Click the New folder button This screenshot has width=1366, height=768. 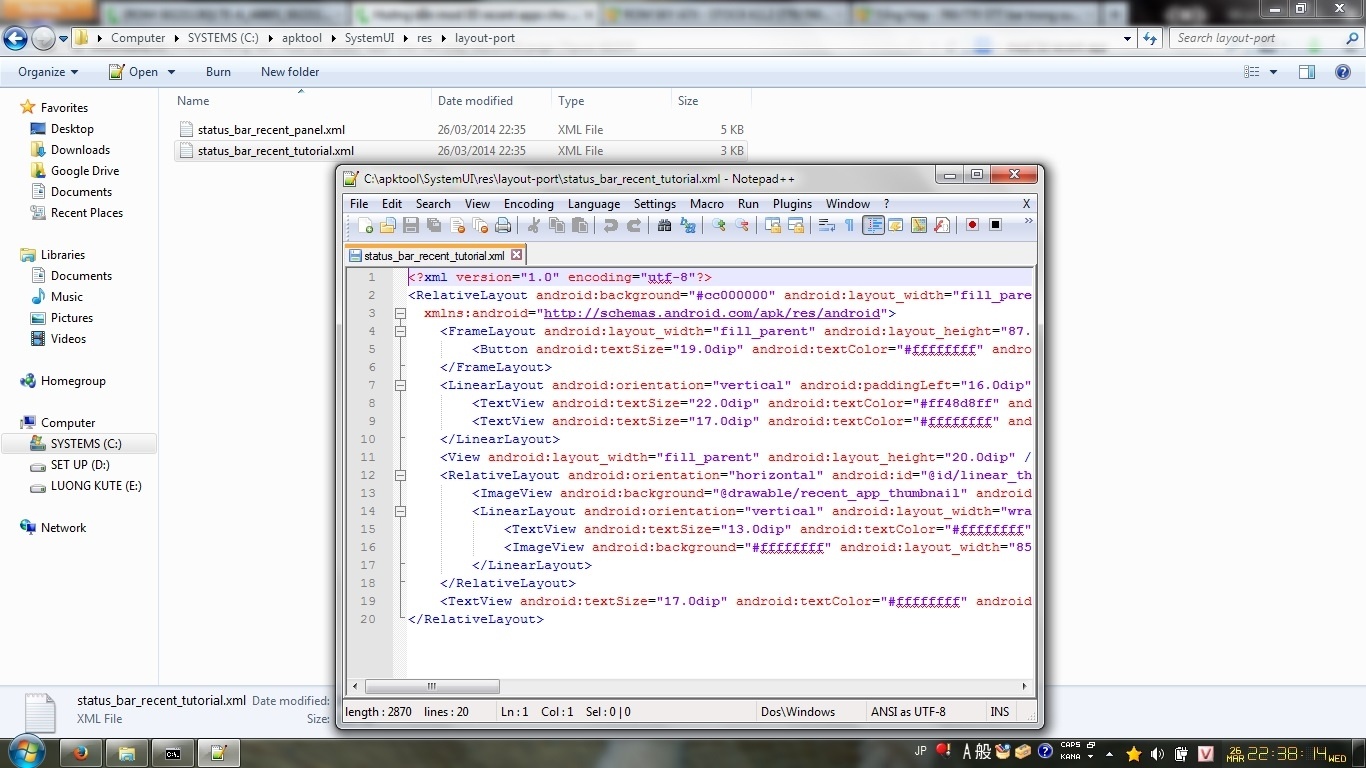pos(290,72)
